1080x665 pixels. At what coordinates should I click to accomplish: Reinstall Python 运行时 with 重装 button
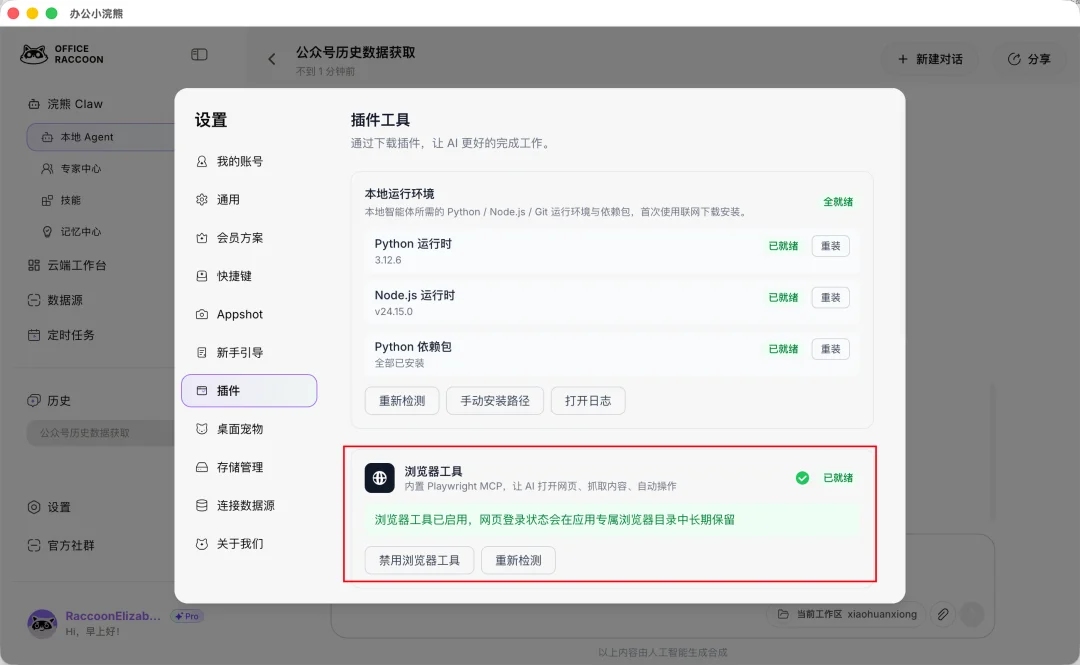point(830,246)
